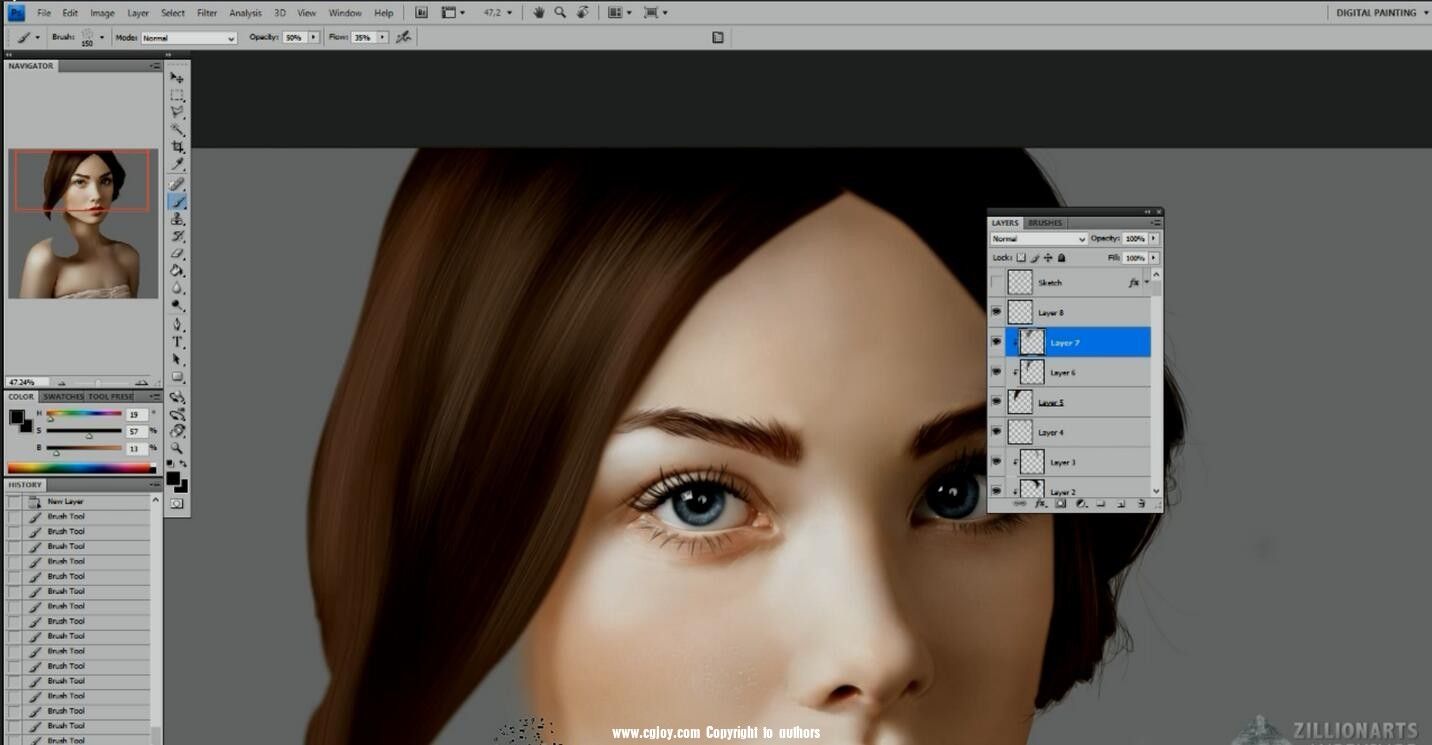The width and height of the screenshot is (1432, 745).
Task: Select the Blur tool
Action: [177, 288]
